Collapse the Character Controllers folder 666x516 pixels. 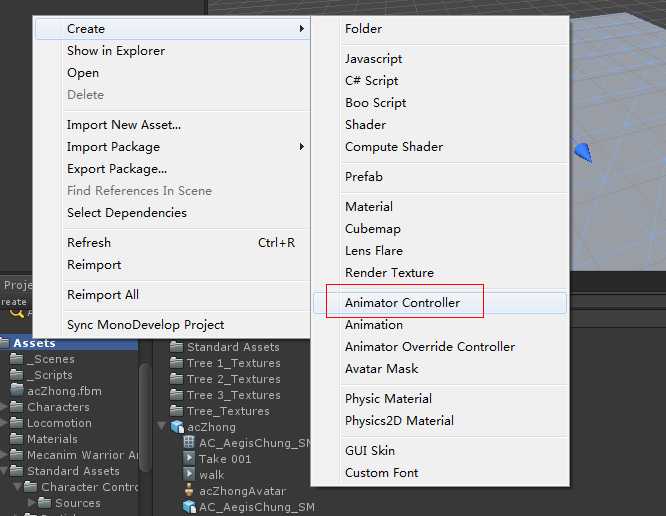(18, 487)
